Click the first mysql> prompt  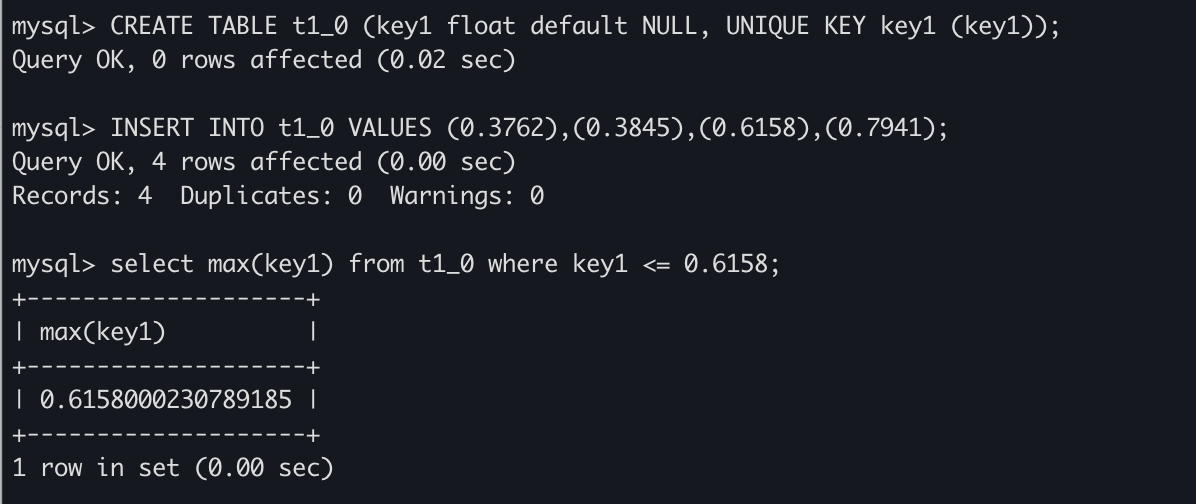click(53, 26)
